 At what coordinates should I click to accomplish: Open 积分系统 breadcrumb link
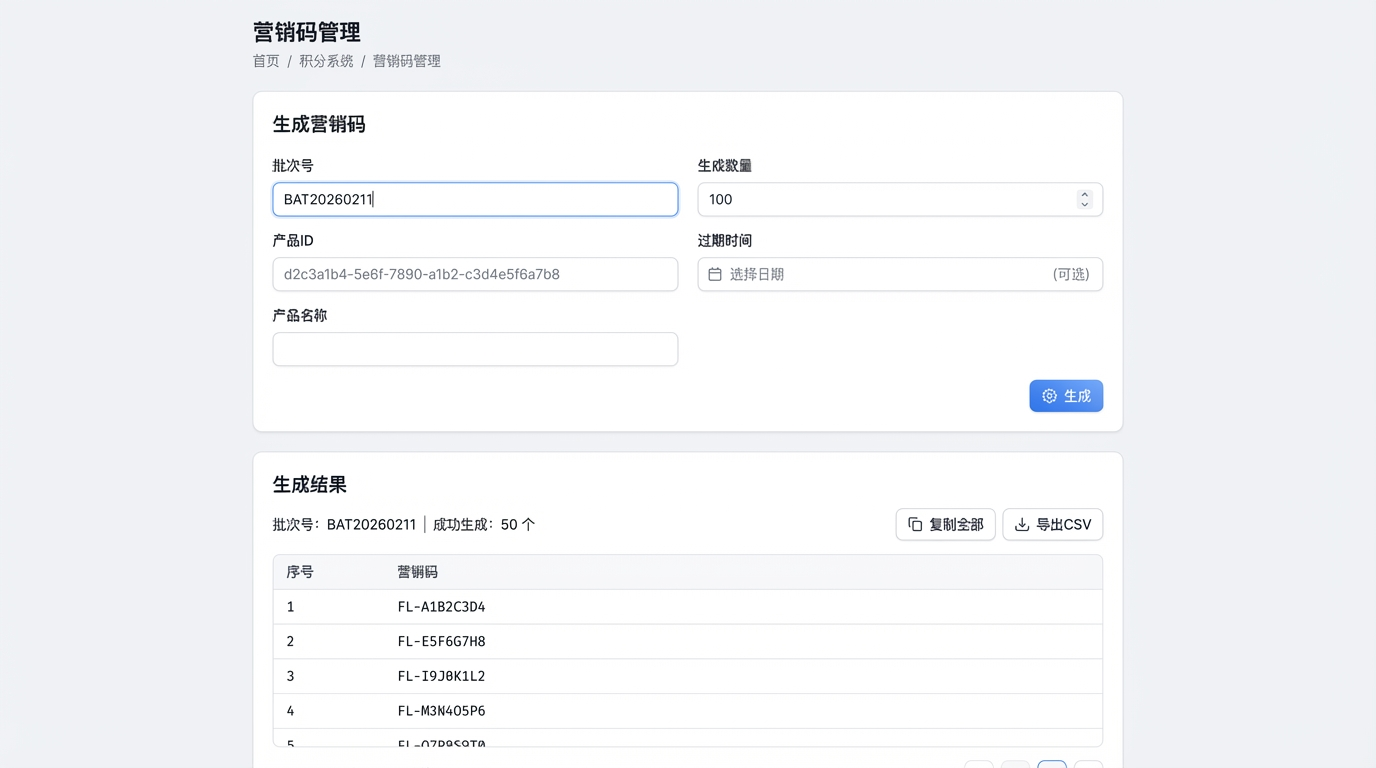tap(326, 61)
